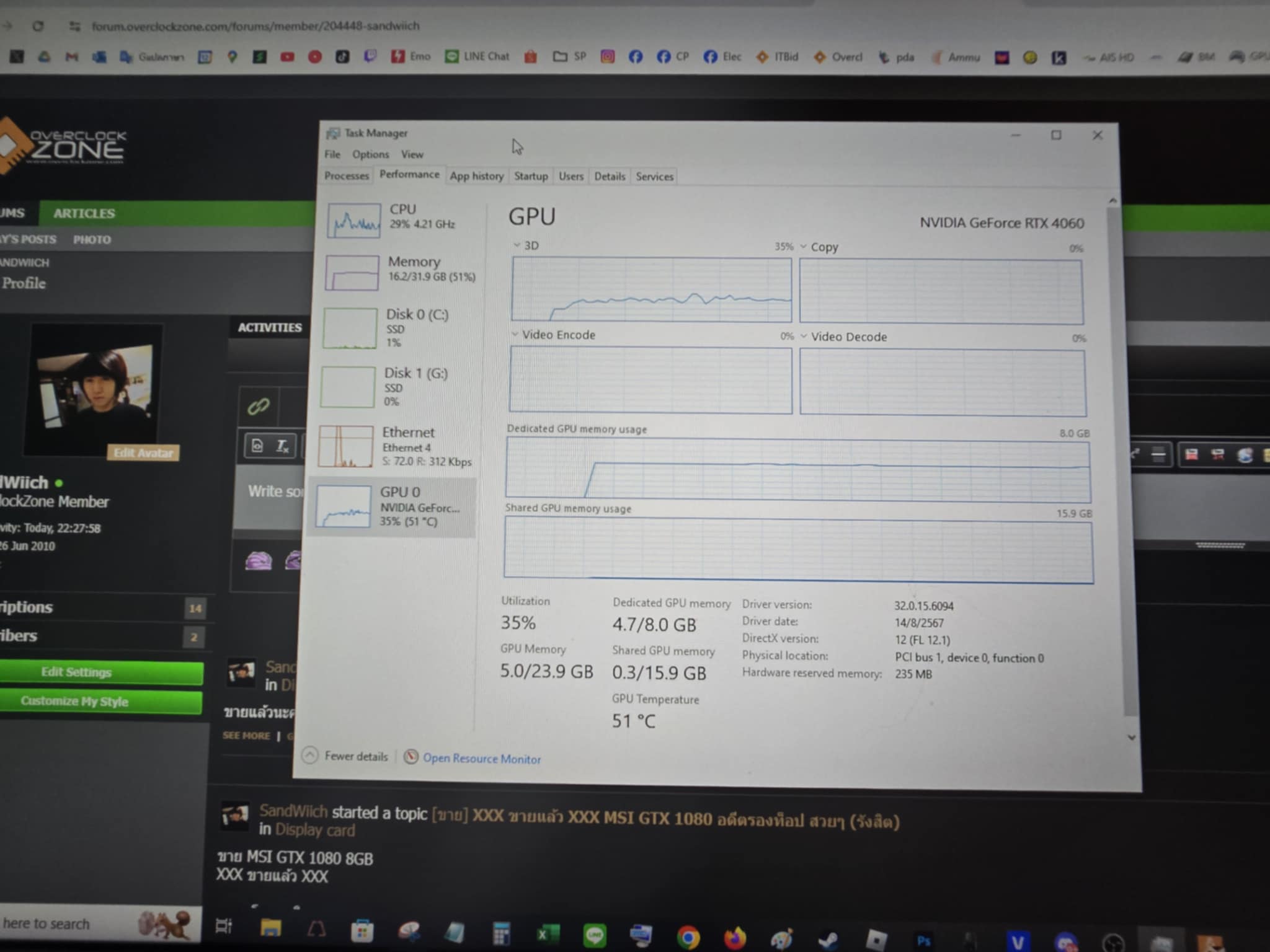Screen dimensions: 1270x952
Task: Open Microsoft Store from the taskbar
Action: tap(362, 930)
